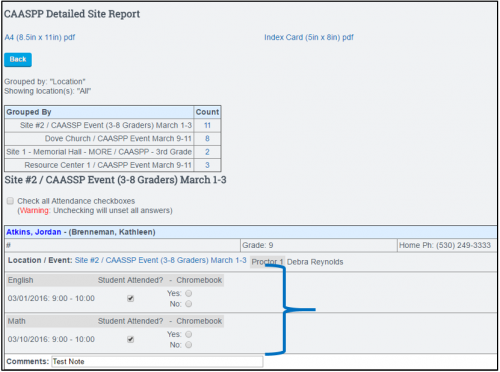
Task: Click count 2 for Memorial Hall group
Action: click(x=207, y=152)
